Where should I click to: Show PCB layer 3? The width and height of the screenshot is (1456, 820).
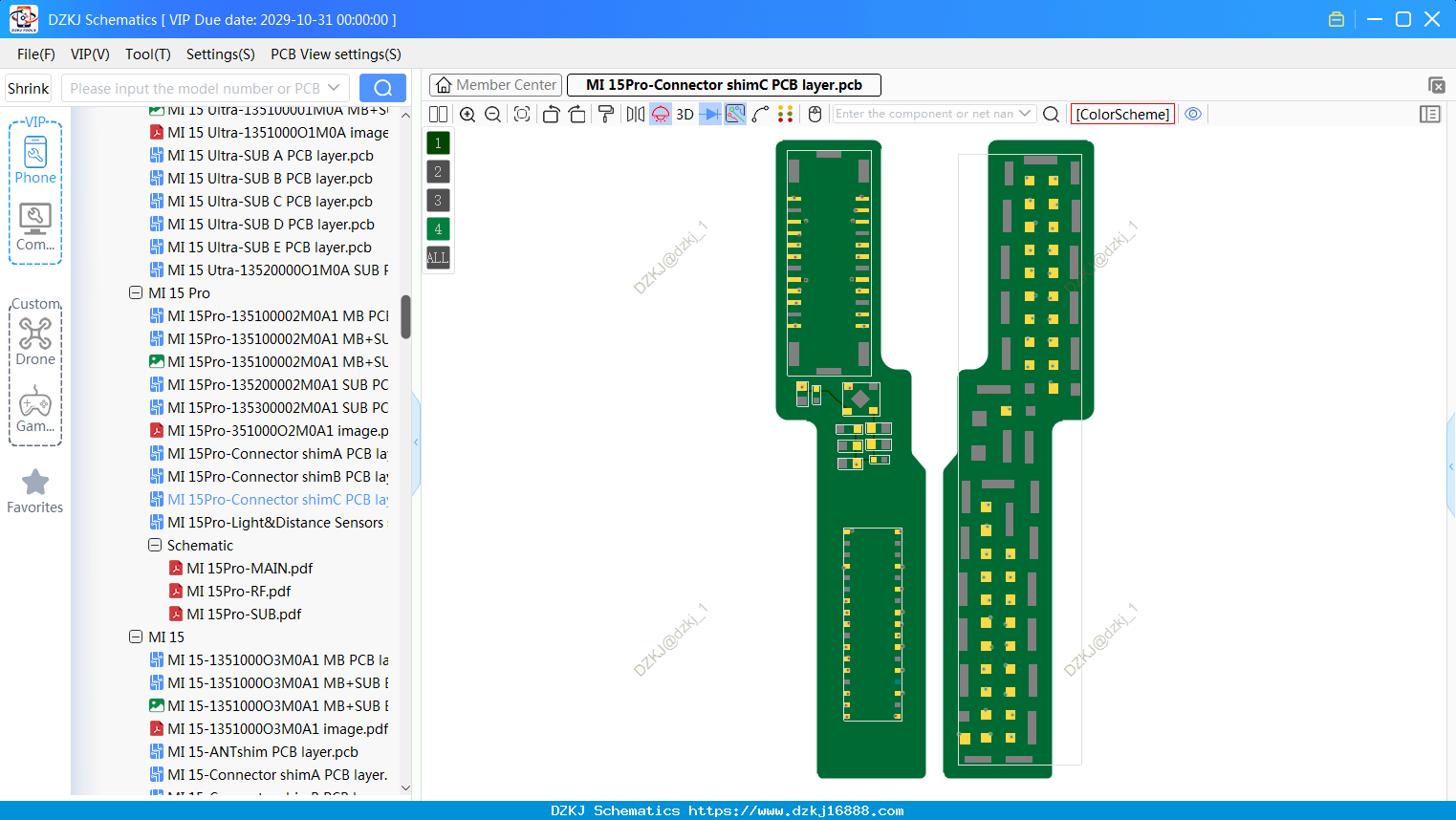[438, 201]
